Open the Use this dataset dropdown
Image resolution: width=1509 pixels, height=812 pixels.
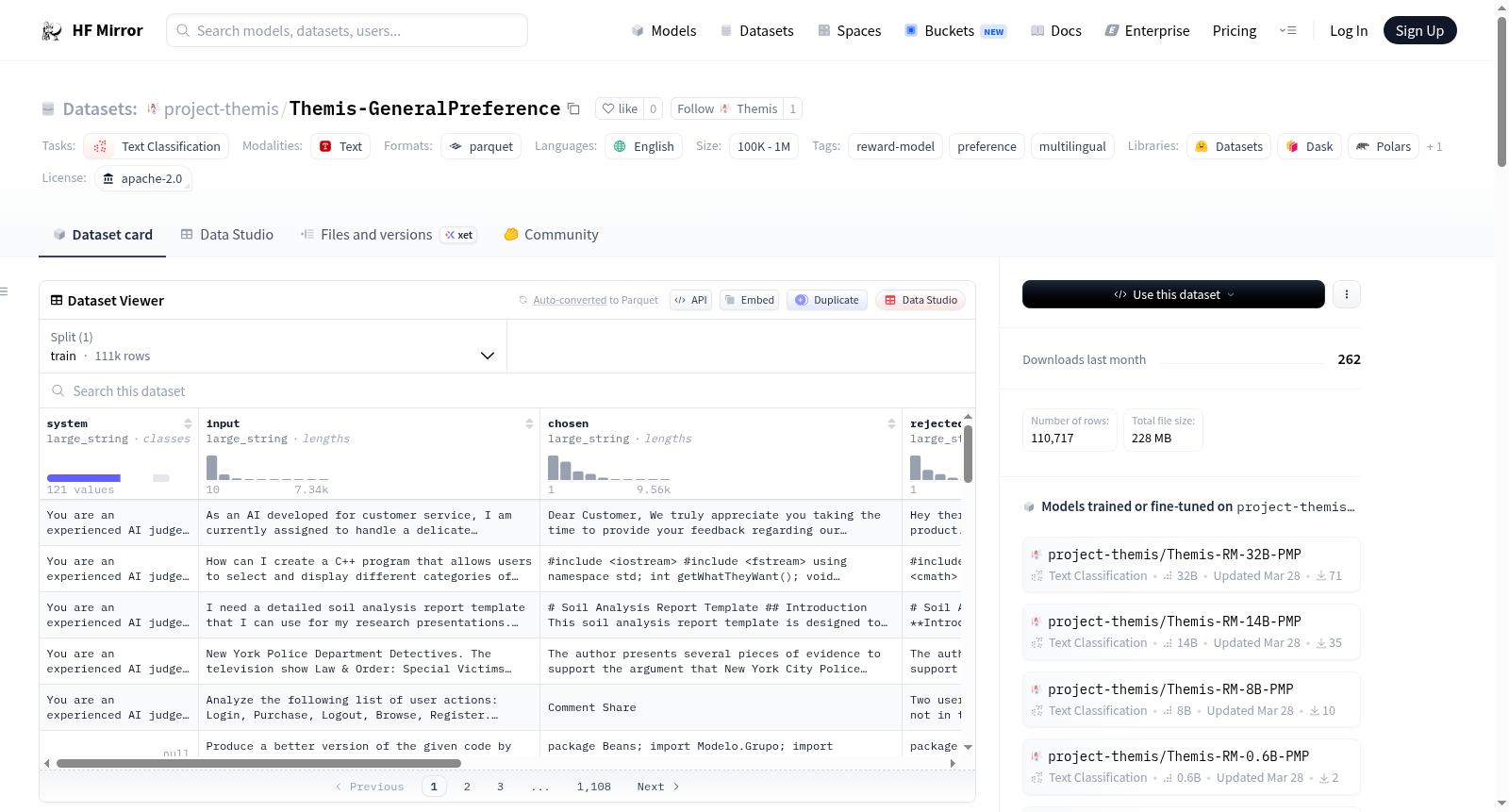[x=1173, y=294]
